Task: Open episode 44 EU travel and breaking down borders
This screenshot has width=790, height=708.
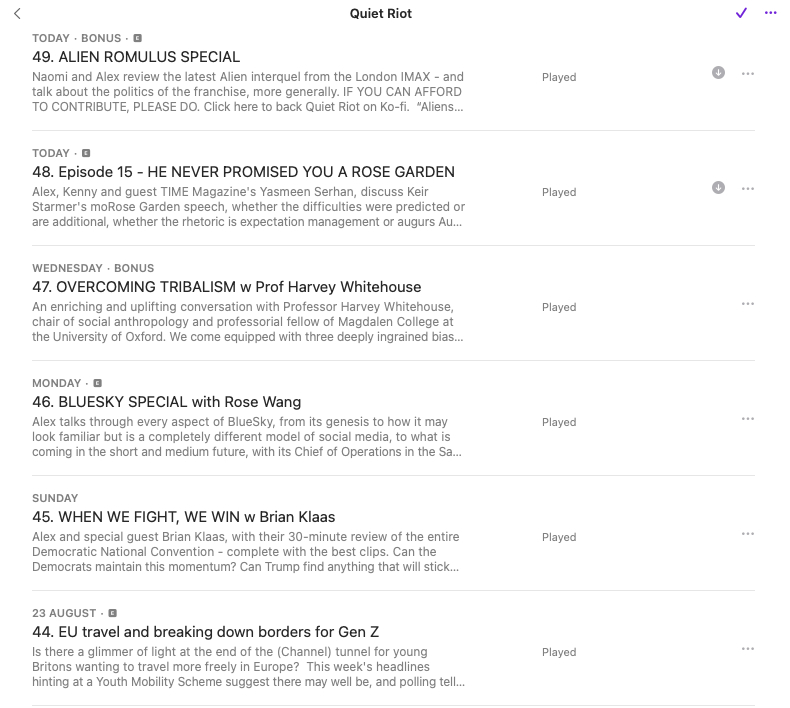Action: coord(205,632)
